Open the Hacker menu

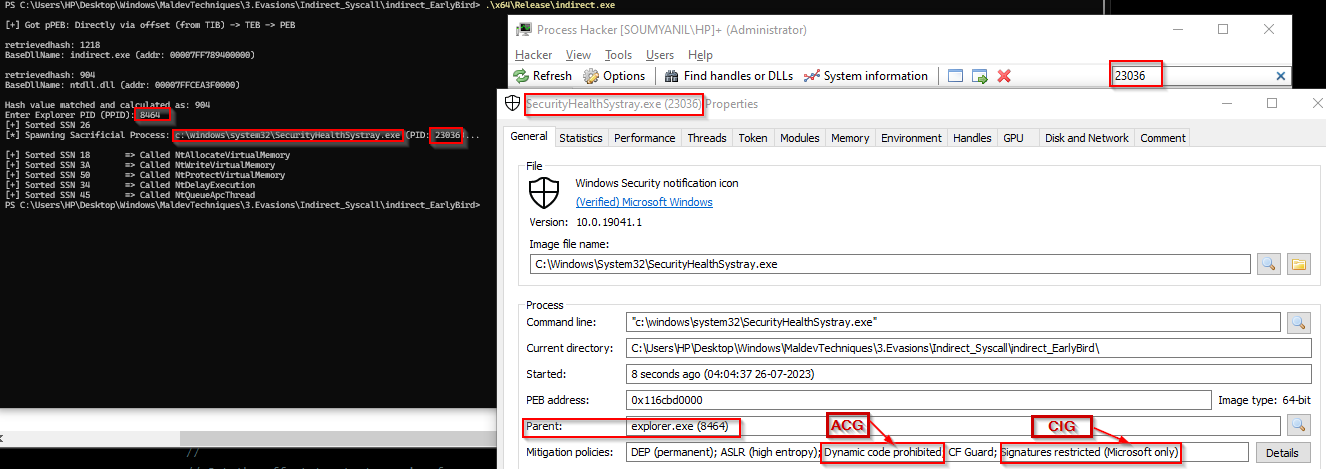[533, 55]
